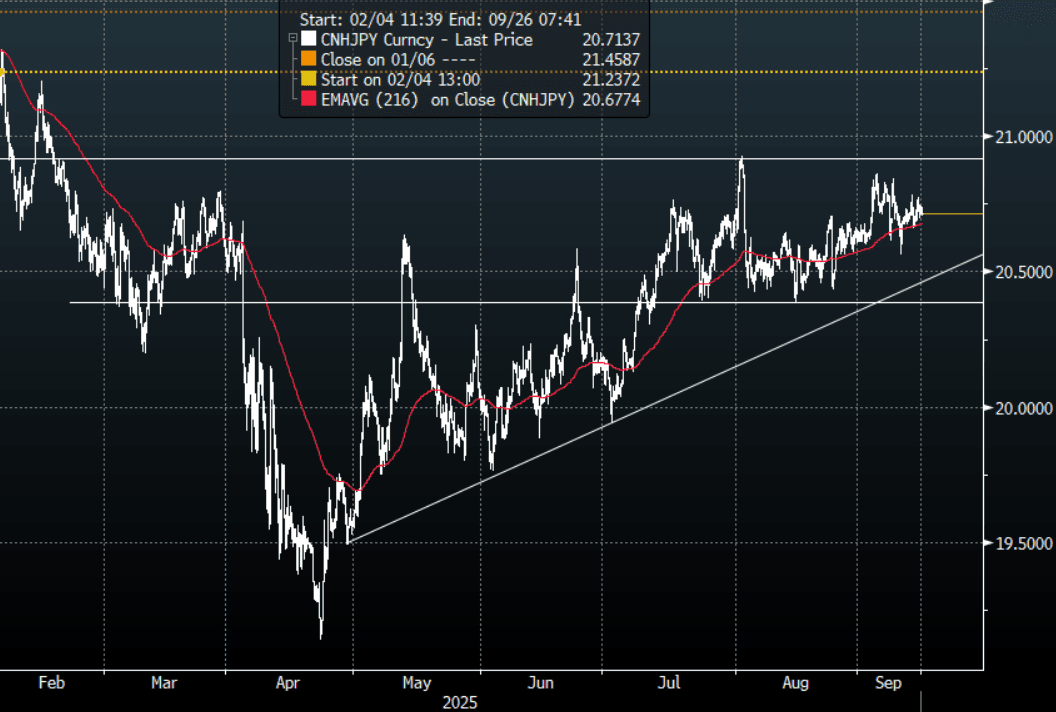Click the yellow Start on 02/04 swatch
Image resolution: width=1056 pixels, height=712 pixels.
tap(308, 79)
